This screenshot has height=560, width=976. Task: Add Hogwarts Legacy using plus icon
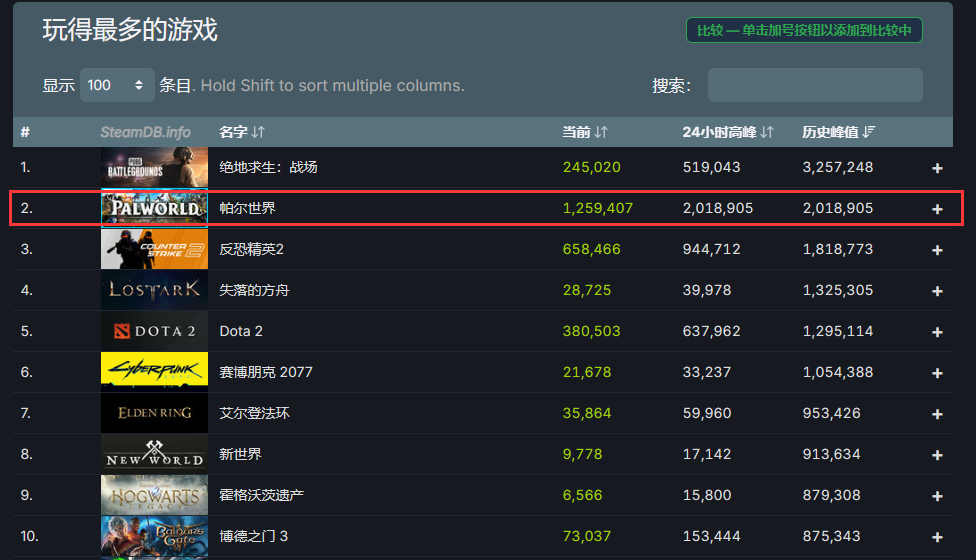pyautogui.click(x=937, y=497)
